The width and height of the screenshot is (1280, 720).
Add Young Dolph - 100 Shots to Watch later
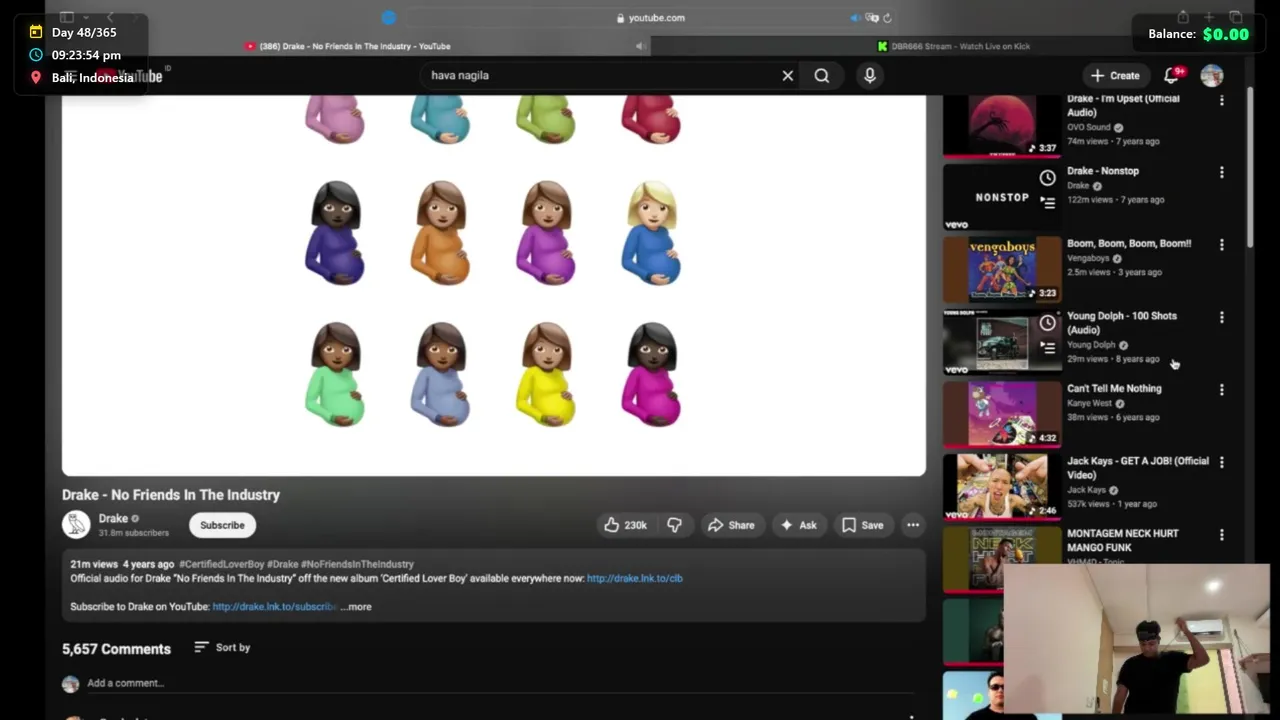(x=1047, y=323)
